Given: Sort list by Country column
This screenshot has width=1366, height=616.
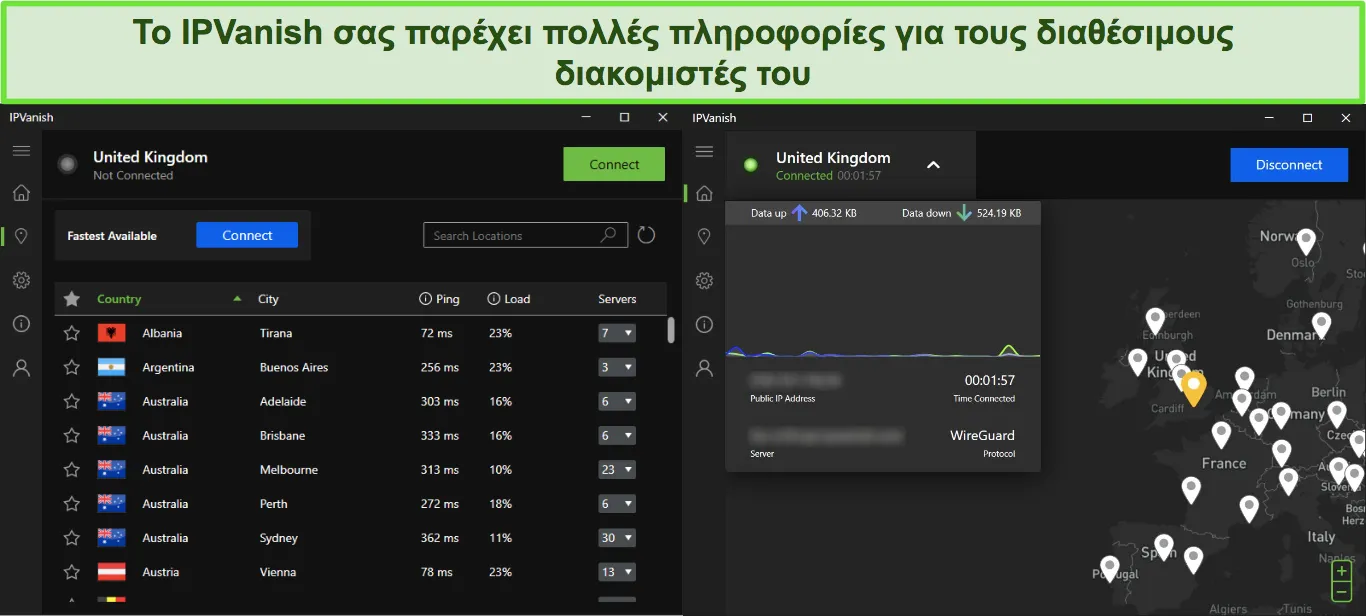Looking at the screenshot, I should tap(119, 299).
